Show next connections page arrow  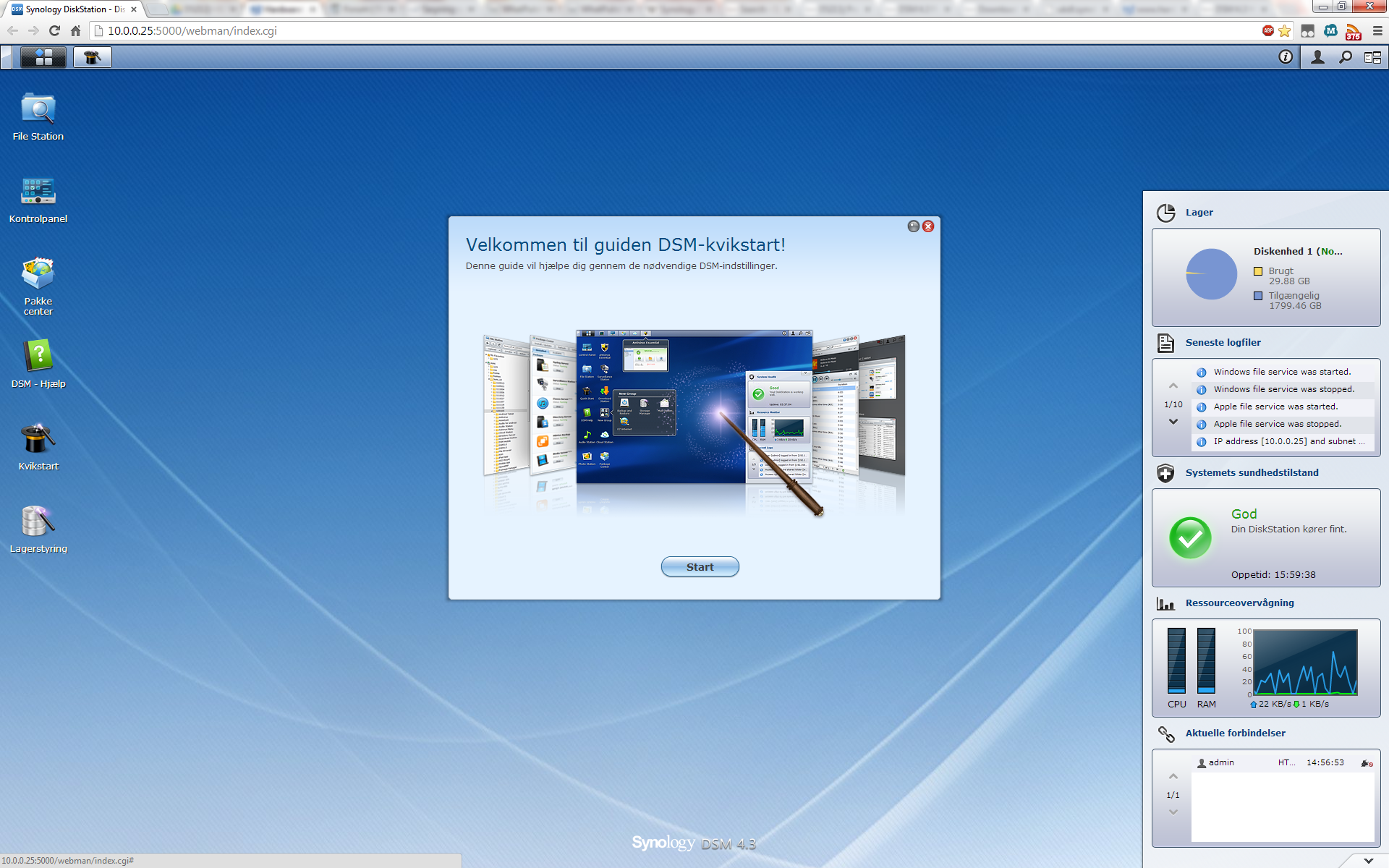(1173, 812)
